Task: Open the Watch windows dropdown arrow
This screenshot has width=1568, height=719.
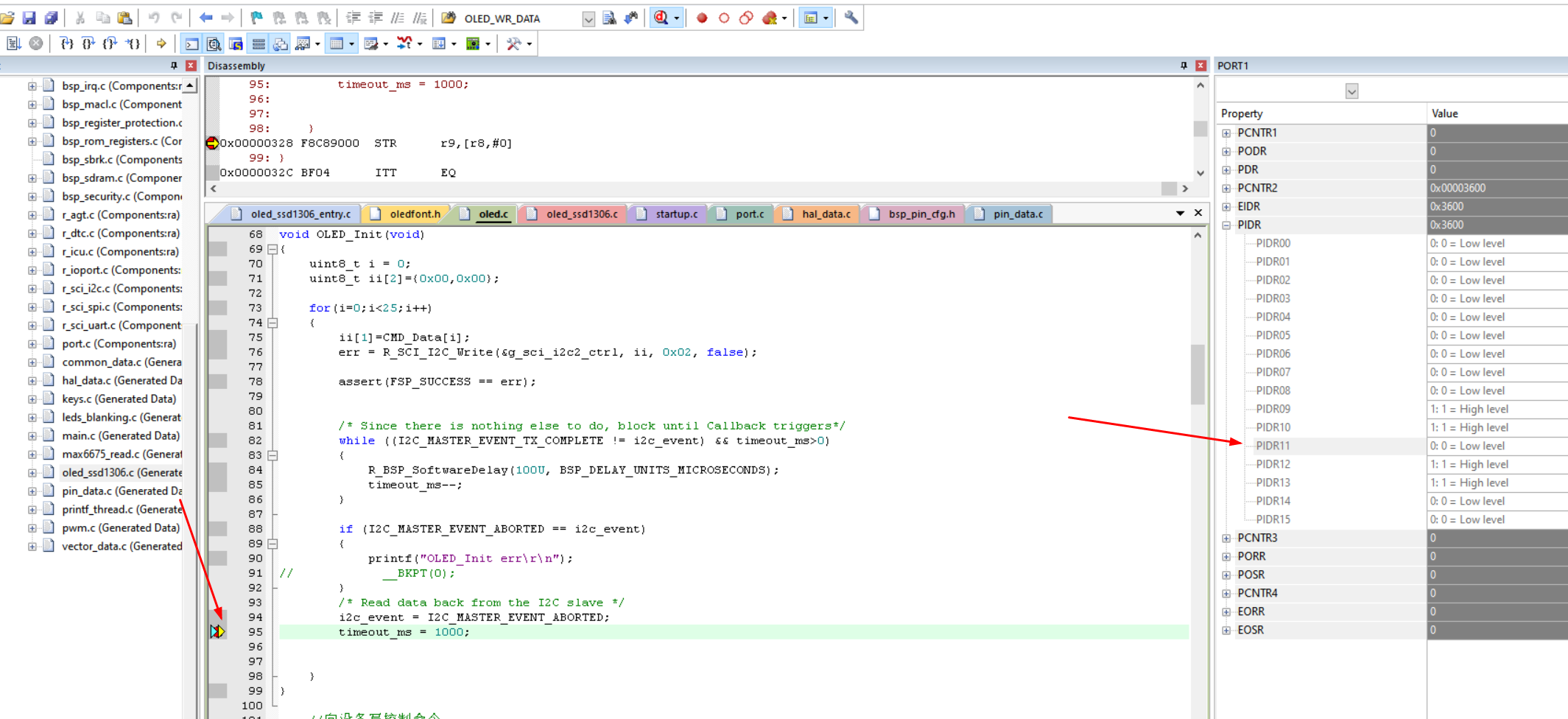Action: point(317,43)
